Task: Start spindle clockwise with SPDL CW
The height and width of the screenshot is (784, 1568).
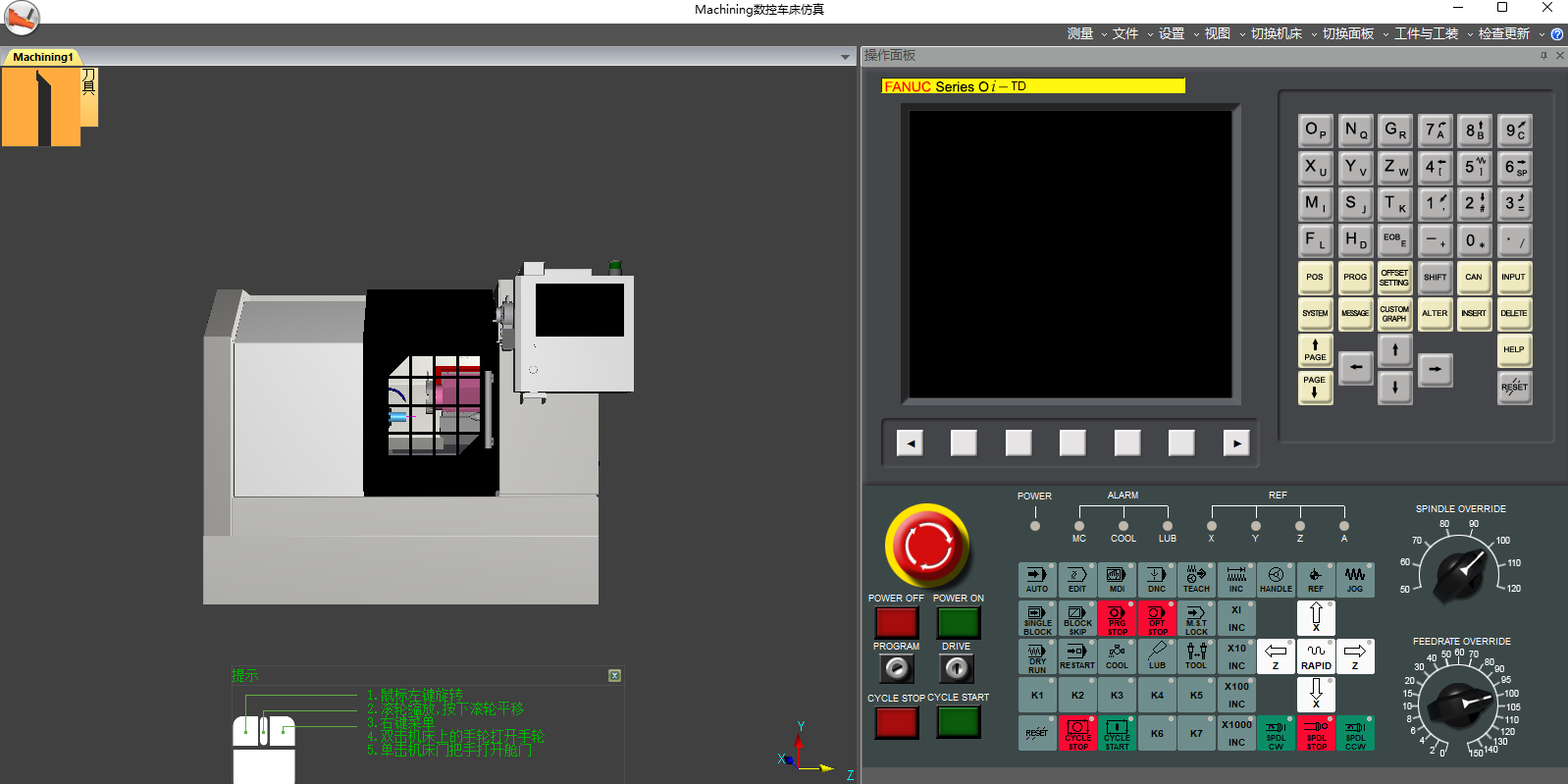Action: click(x=1276, y=733)
